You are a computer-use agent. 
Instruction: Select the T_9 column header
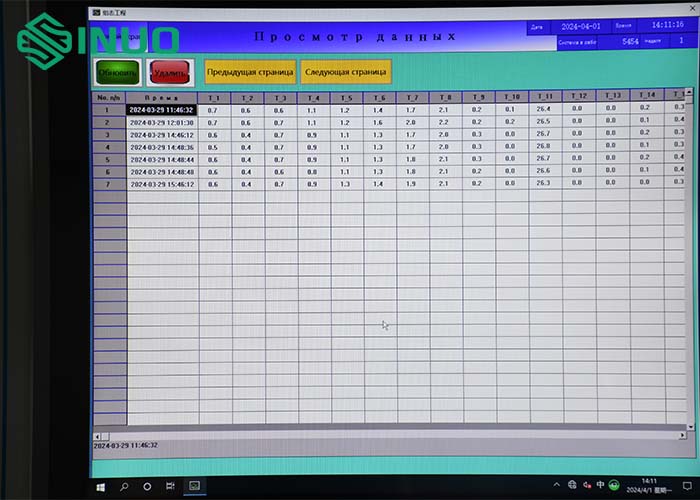(x=479, y=96)
